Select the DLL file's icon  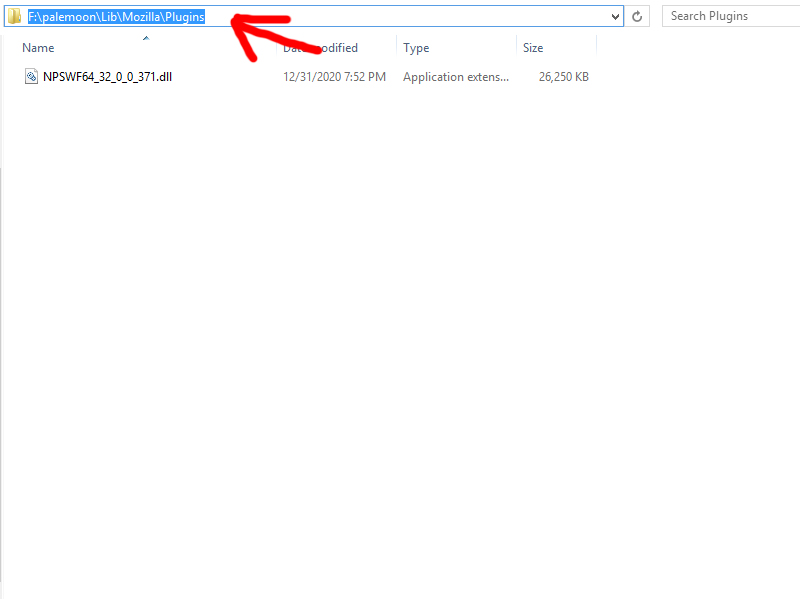pos(31,77)
